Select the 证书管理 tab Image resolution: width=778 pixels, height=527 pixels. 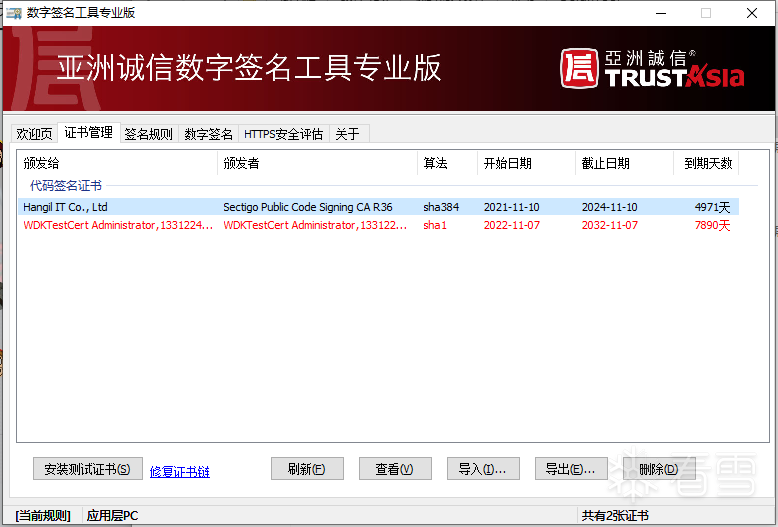pyautogui.click(x=89, y=132)
